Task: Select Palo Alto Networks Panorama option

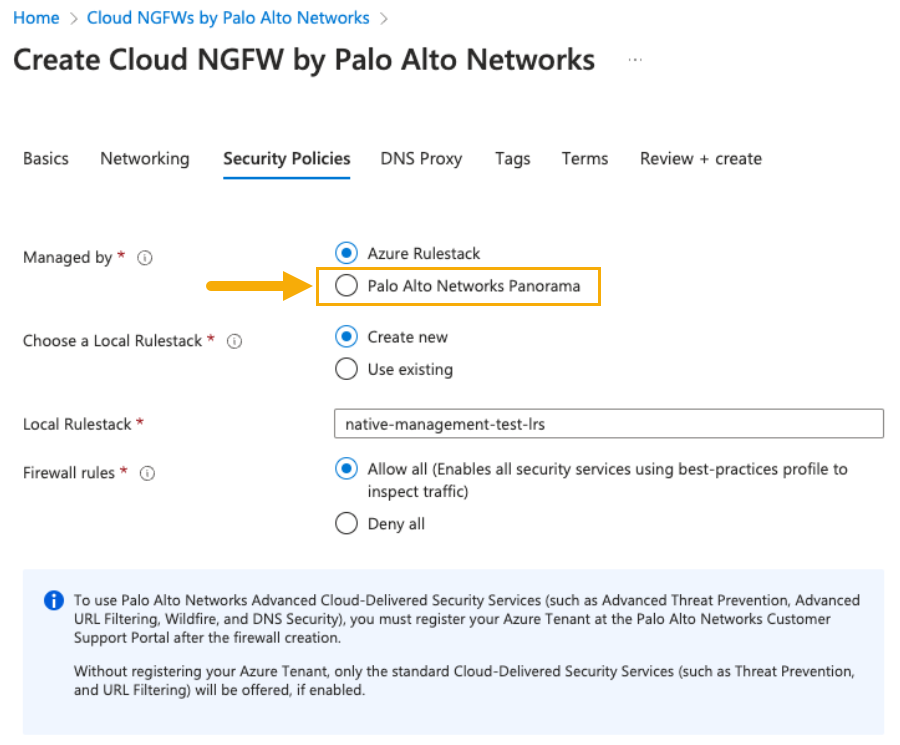Action: (x=346, y=286)
